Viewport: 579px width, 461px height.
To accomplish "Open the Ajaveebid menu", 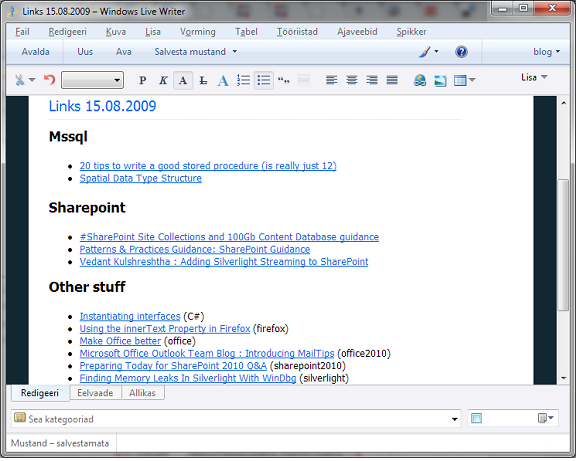I will 357,32.
